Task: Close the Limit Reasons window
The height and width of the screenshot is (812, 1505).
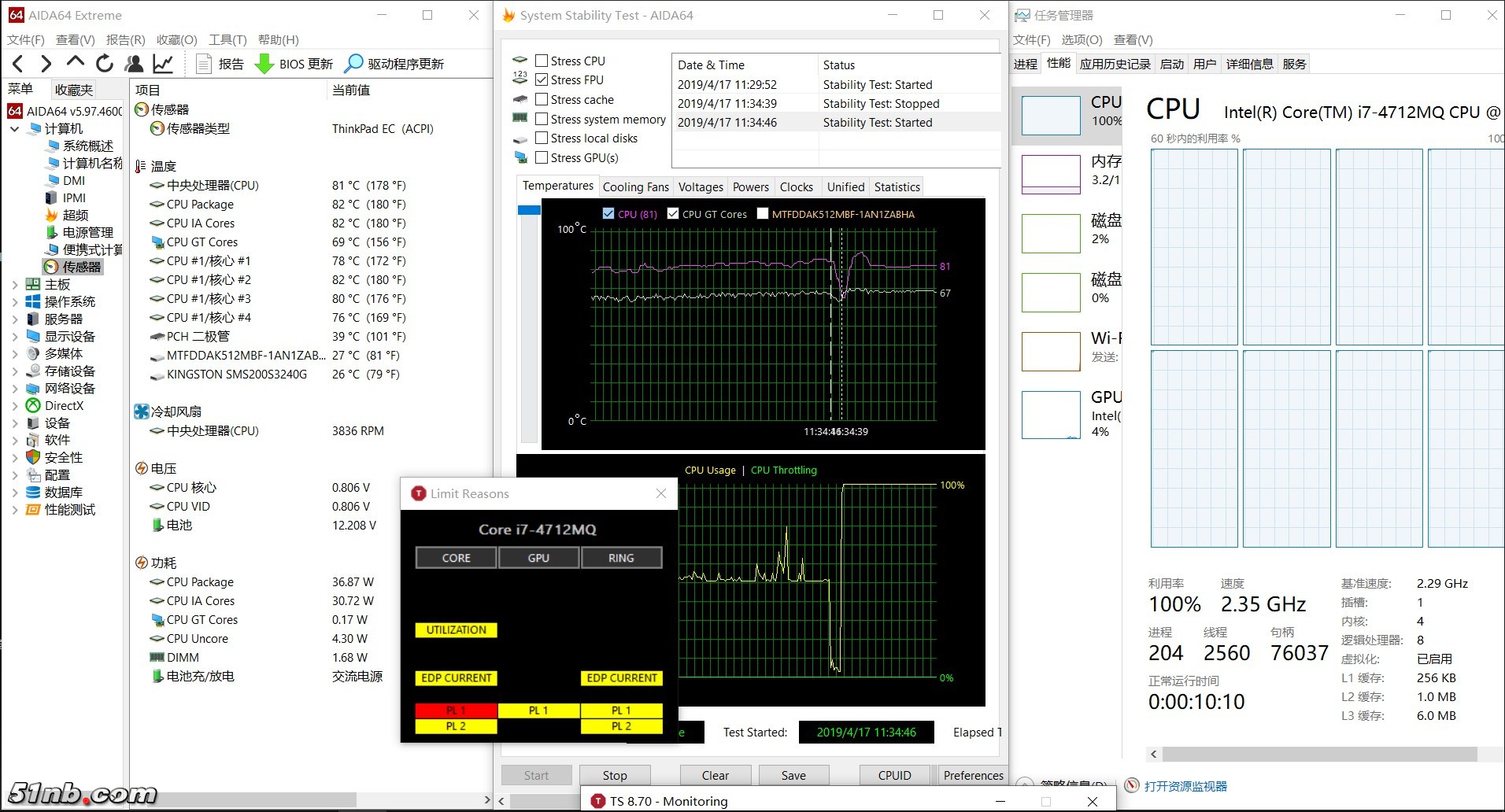Action: point(661,493)
